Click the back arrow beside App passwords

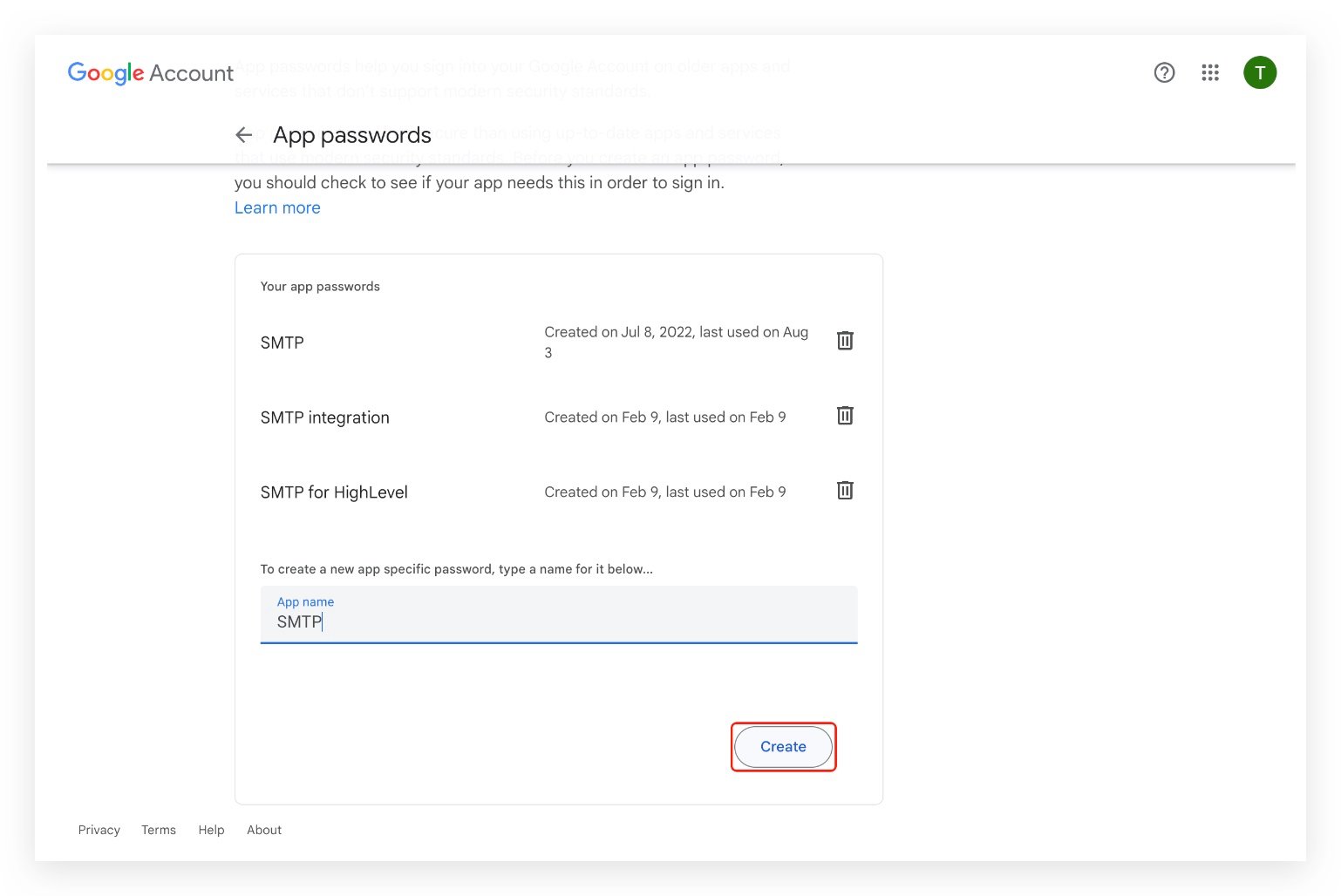pyautogui.click(x=244, y=135)
